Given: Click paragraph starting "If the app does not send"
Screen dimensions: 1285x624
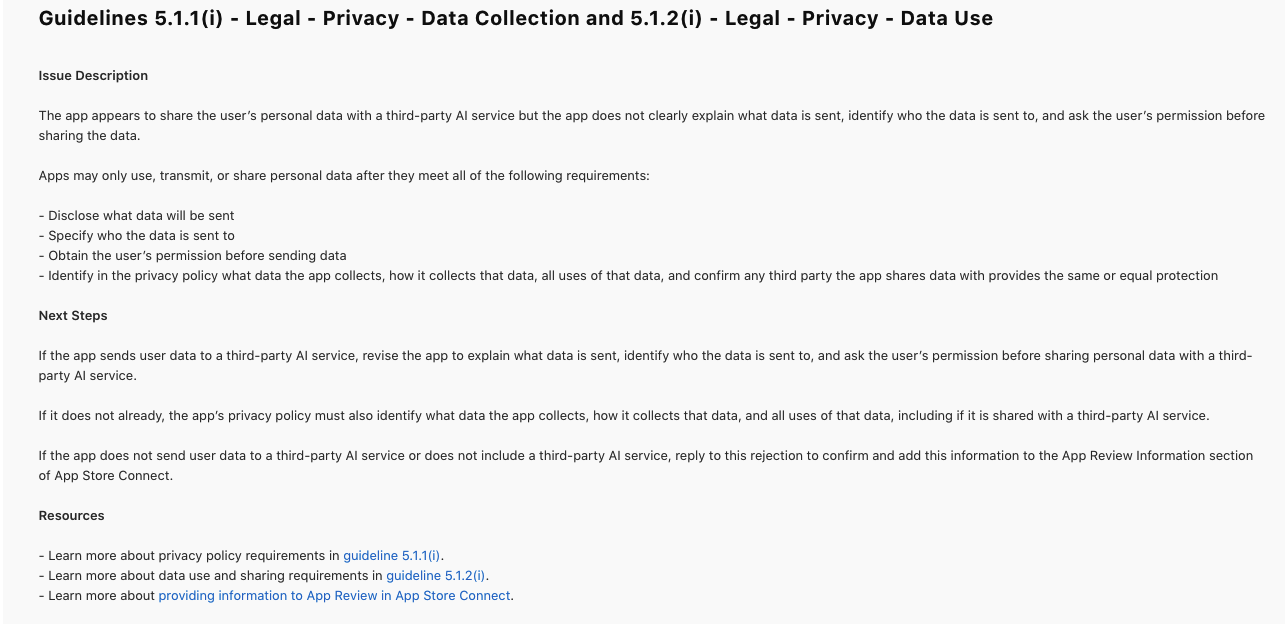Looking at the screenshot, I should click(646, 465).
